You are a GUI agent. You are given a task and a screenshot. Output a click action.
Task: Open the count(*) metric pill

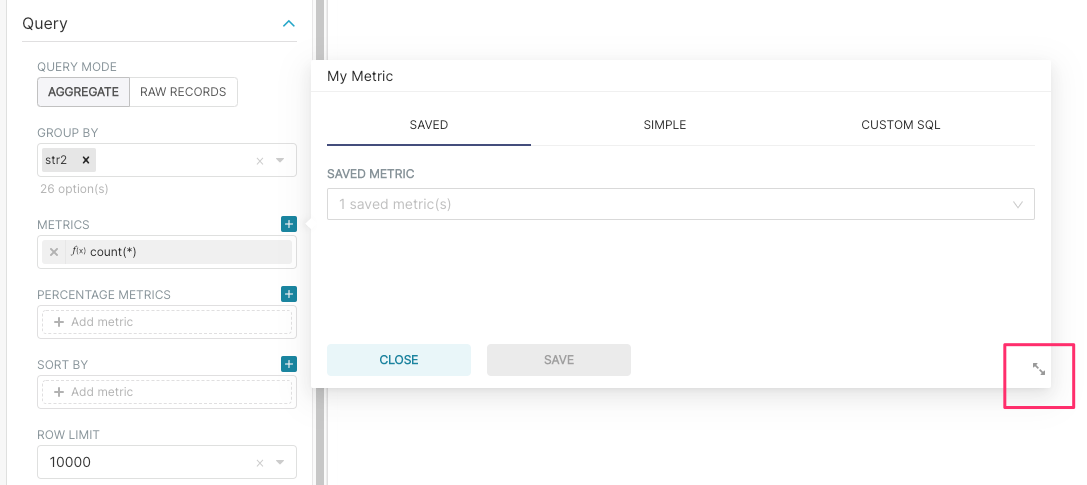[166, 252]
